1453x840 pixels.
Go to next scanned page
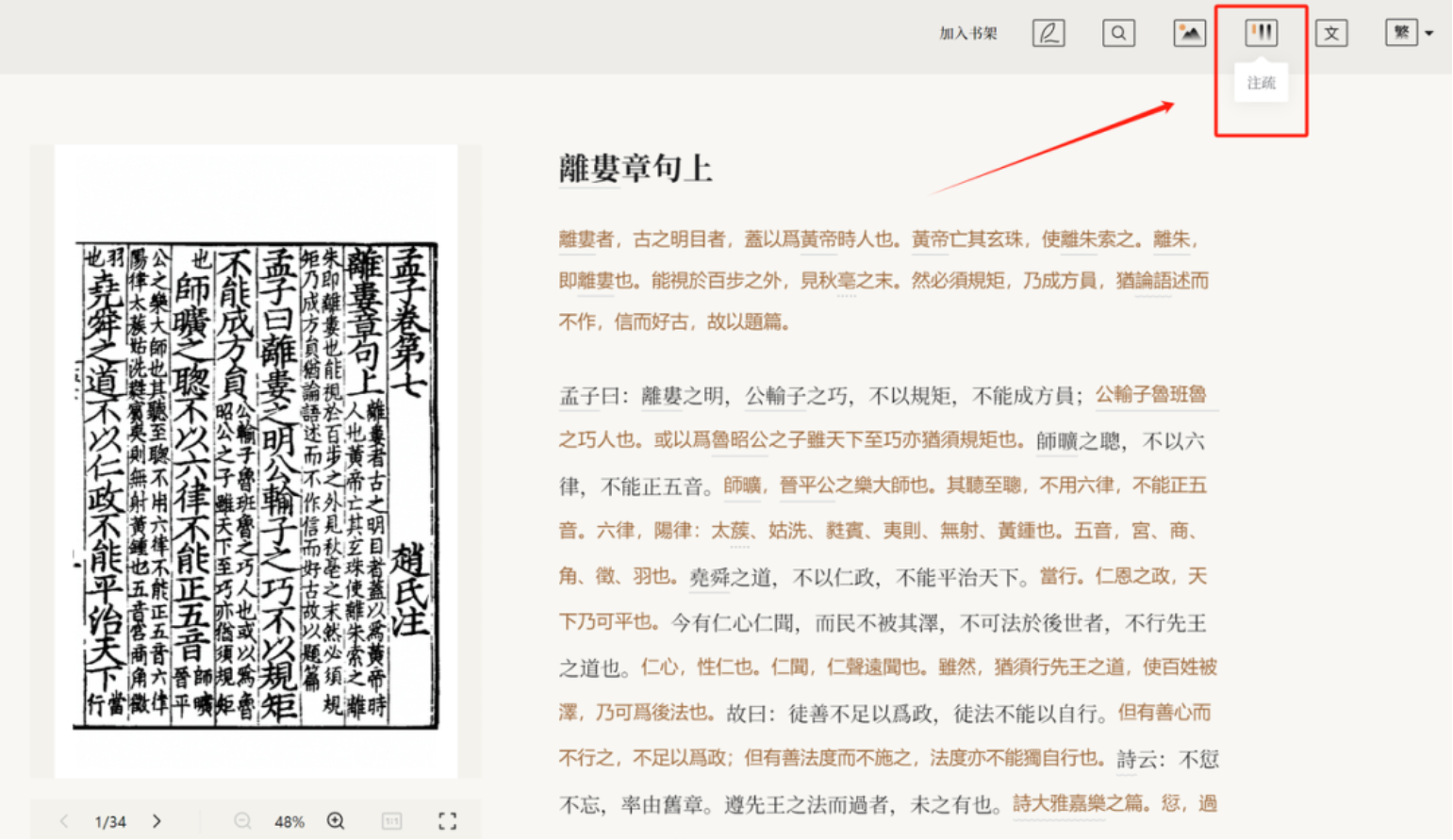pyautogui.click(x=157, y=821)
